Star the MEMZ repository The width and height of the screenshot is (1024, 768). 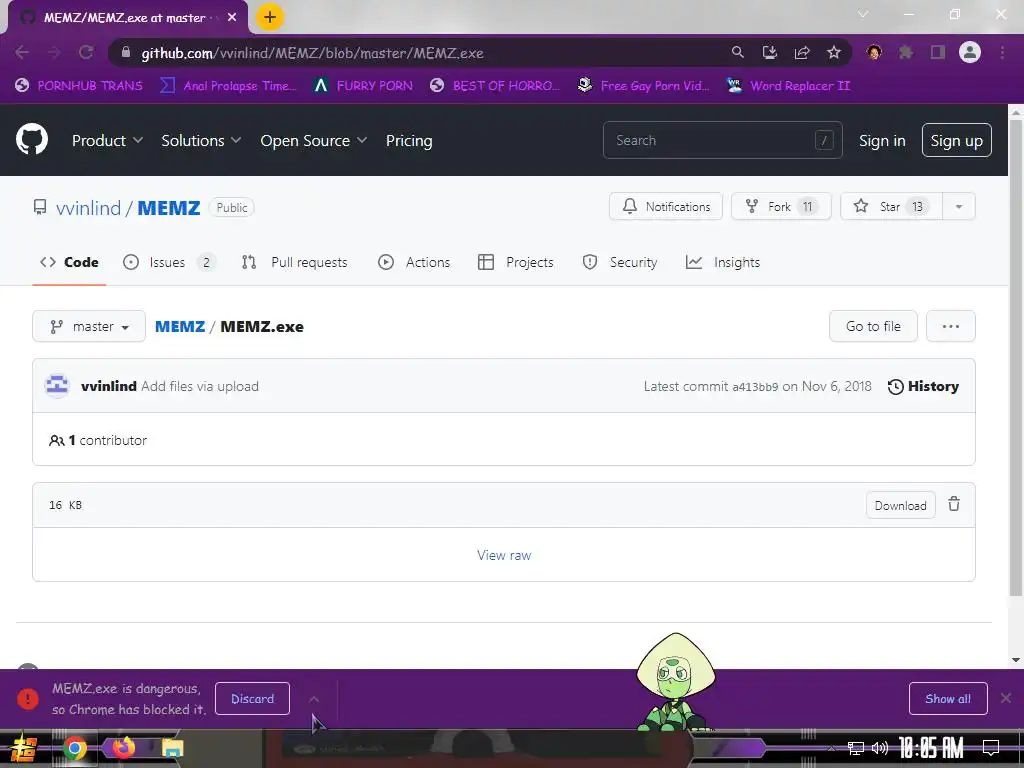coord(891,206)
